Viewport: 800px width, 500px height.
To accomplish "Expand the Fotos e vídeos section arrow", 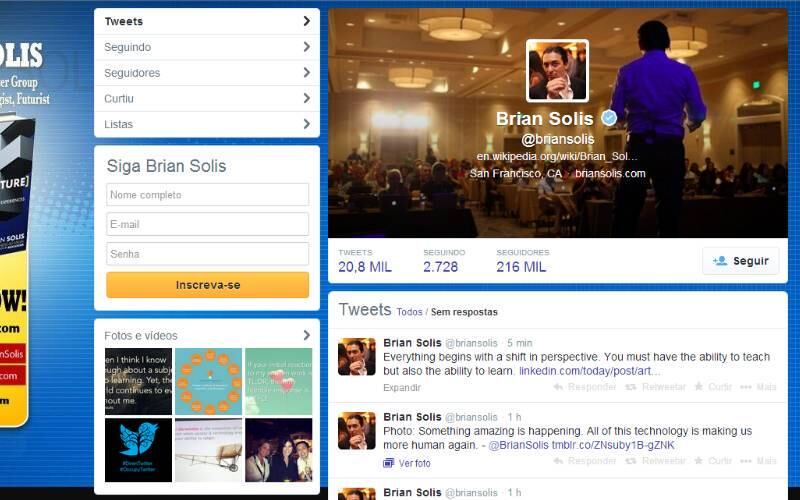I will [306, 335].
